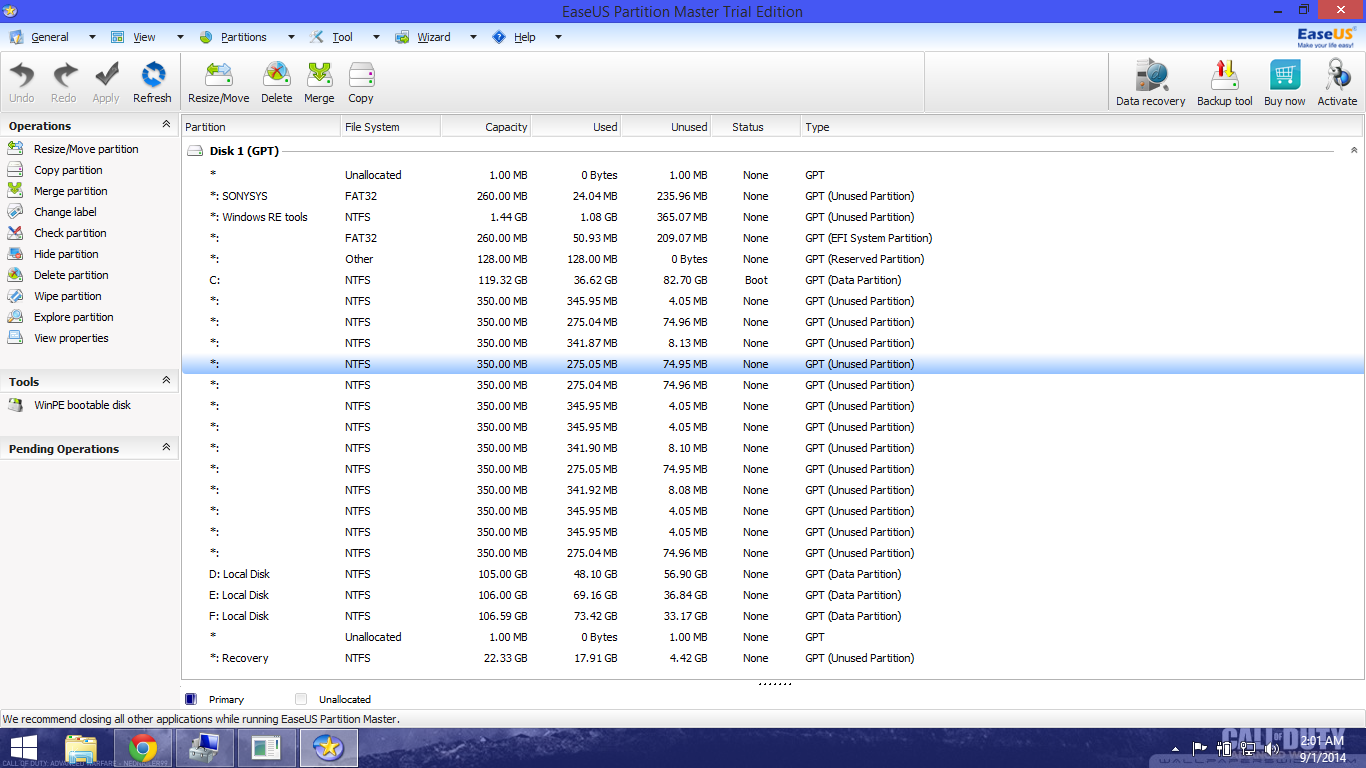Screen dimensions: 1366x768
Task: Click the Activate icon
Action: click(1337, 78)
